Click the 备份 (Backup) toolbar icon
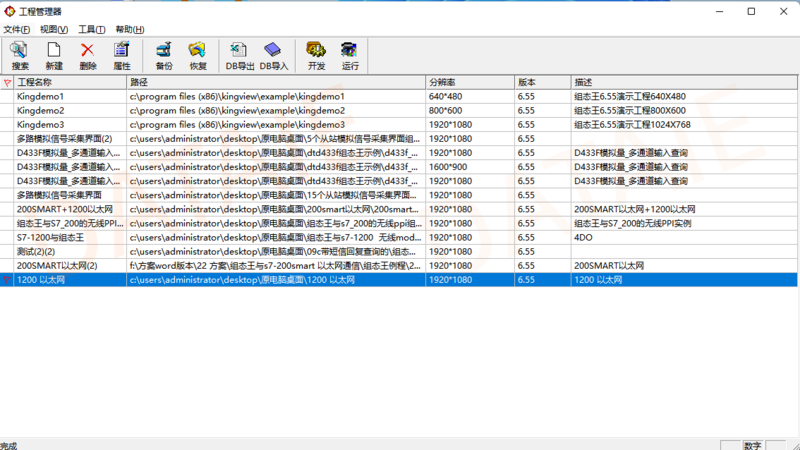 point(164,56)
